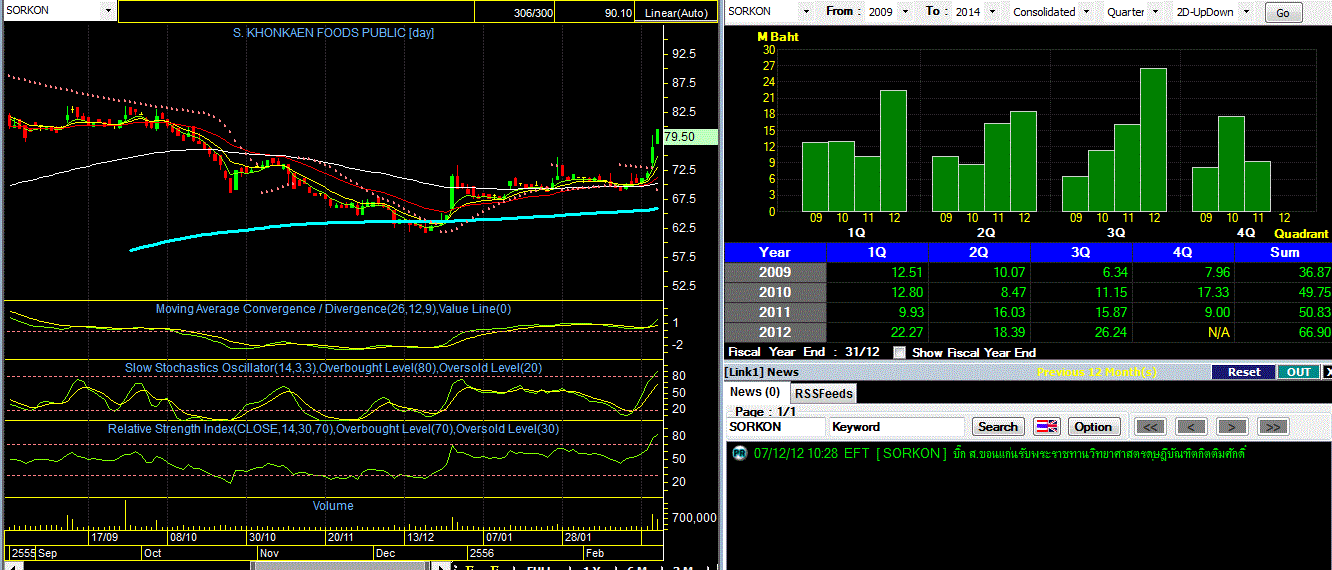This screenshot has height=570, width=1332.
Task: Click the Page : 1/1 indicator
Action: pos(767,411)
